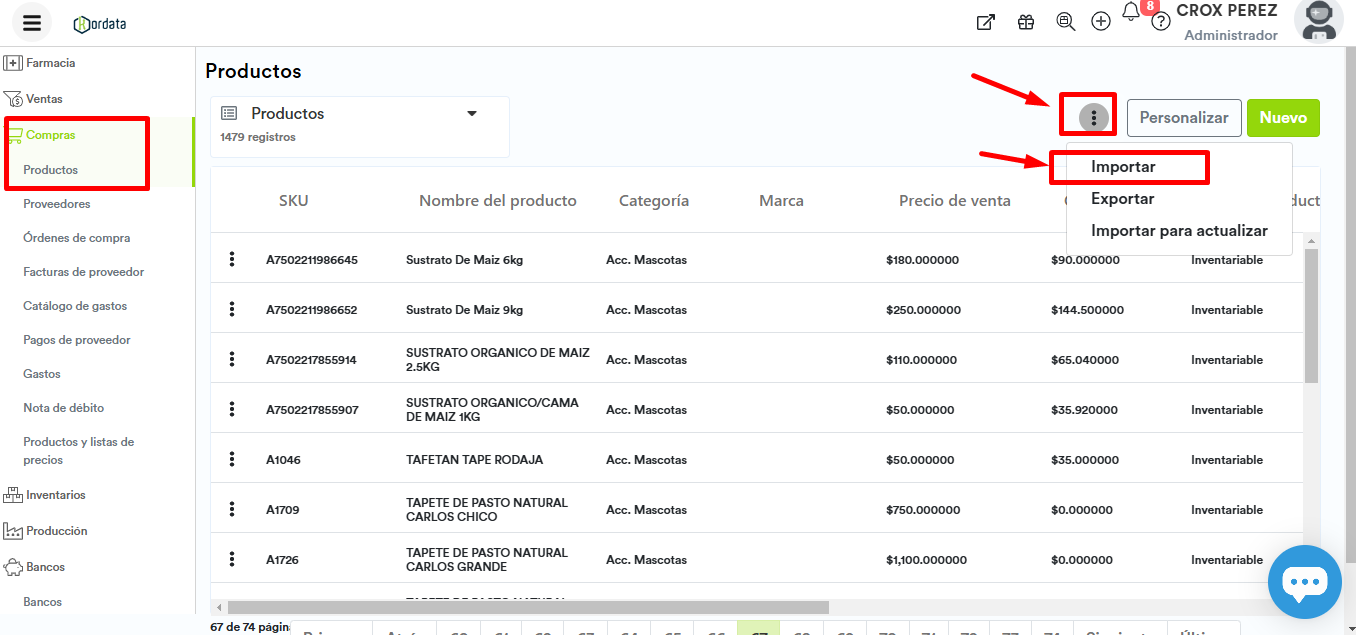1356x635 pixels.
Task: Select Importar para actualizar menu entry
Action: coord(1179,231)
